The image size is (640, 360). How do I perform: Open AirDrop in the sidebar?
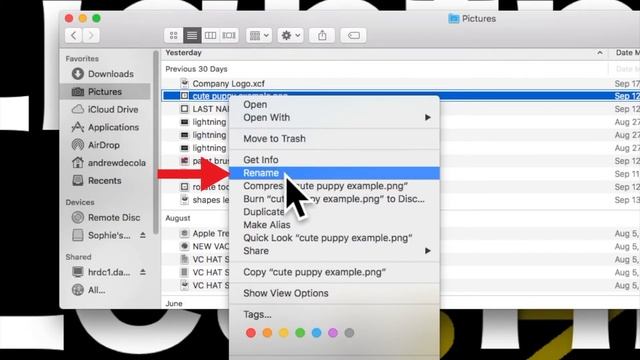pyautogui.click(x=105, y=145)
